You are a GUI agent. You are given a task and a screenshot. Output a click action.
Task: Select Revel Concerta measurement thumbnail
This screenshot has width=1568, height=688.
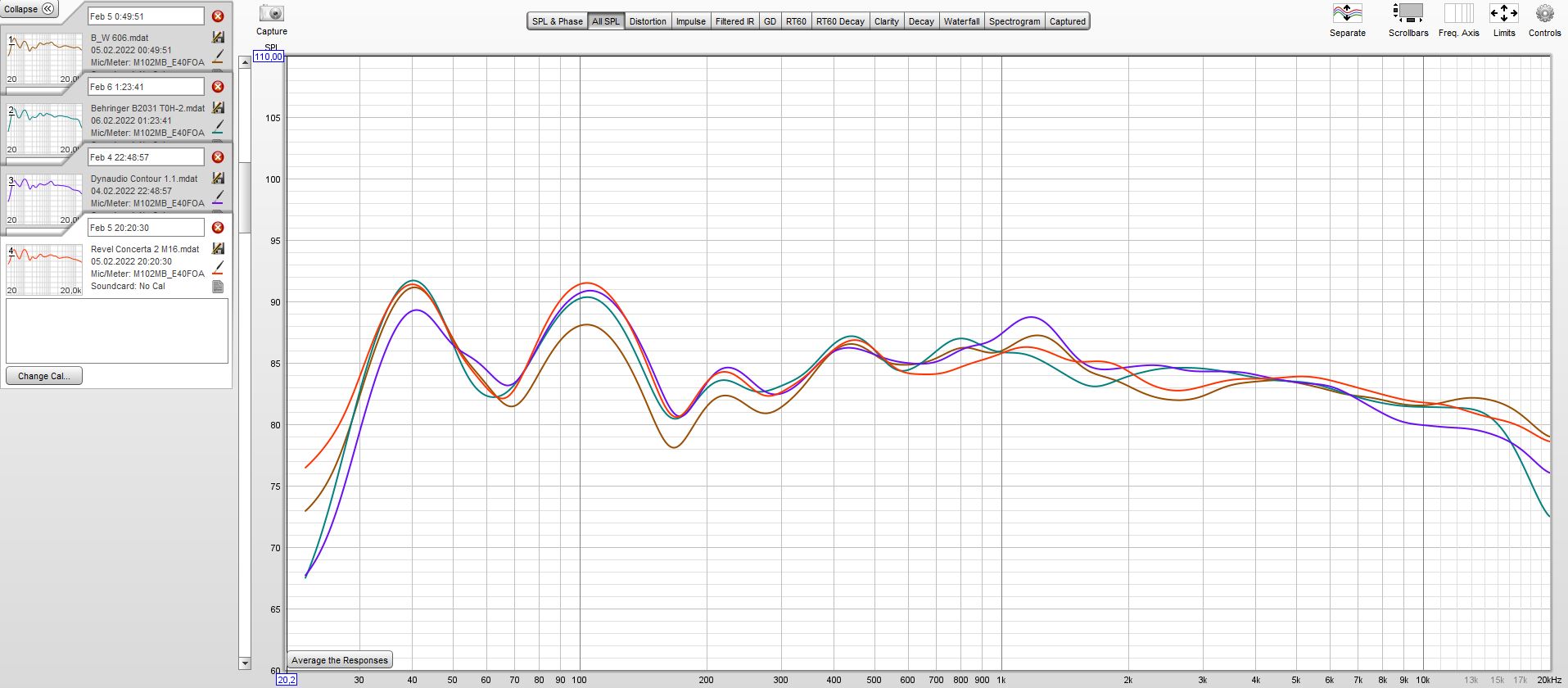pyautogui.click(x=44, y=269)
